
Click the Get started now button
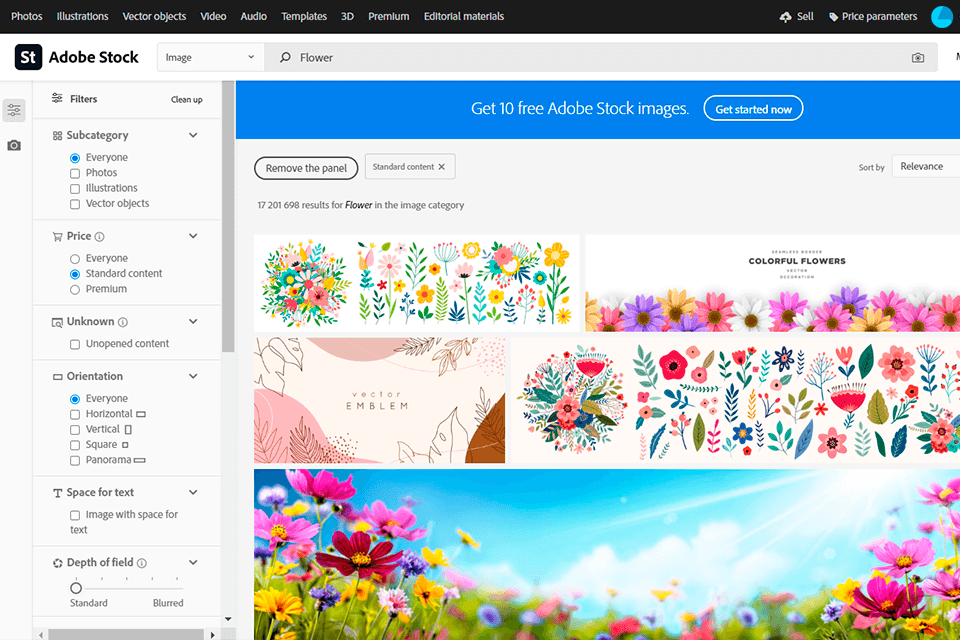[x=753, y=108]
